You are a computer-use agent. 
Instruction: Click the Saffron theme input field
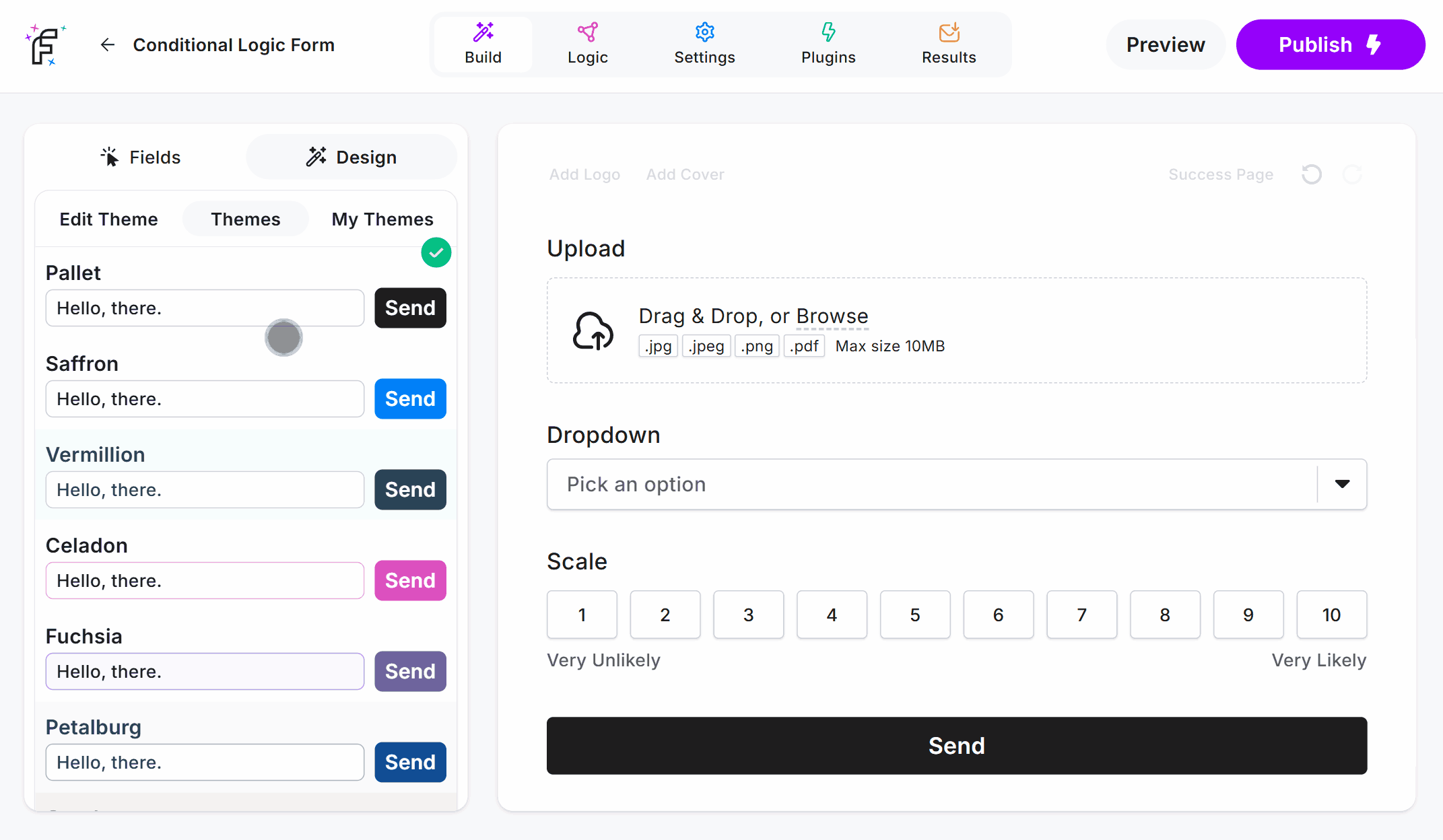coord(205,399)
